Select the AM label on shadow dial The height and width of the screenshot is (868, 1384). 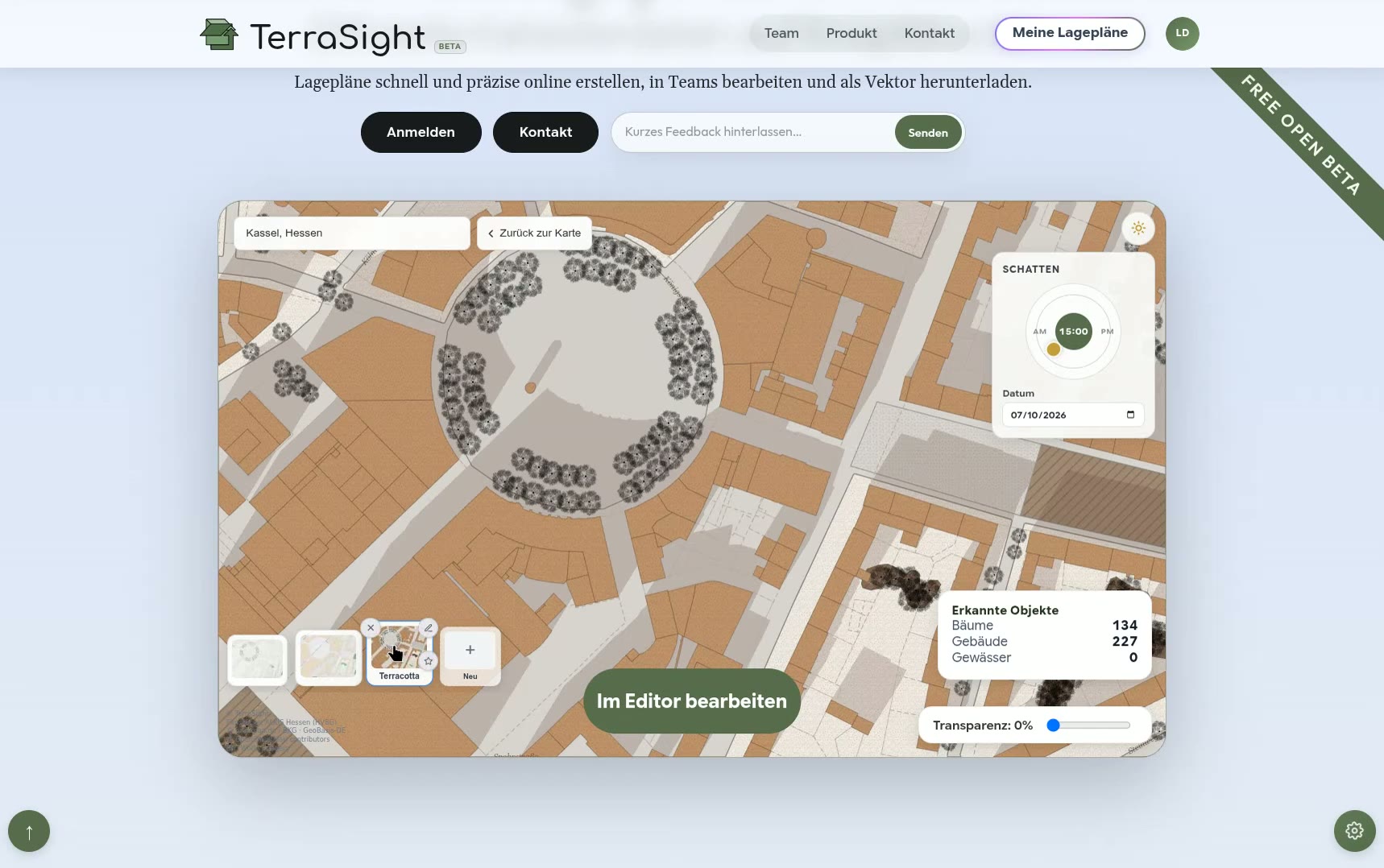[1040, 332]
